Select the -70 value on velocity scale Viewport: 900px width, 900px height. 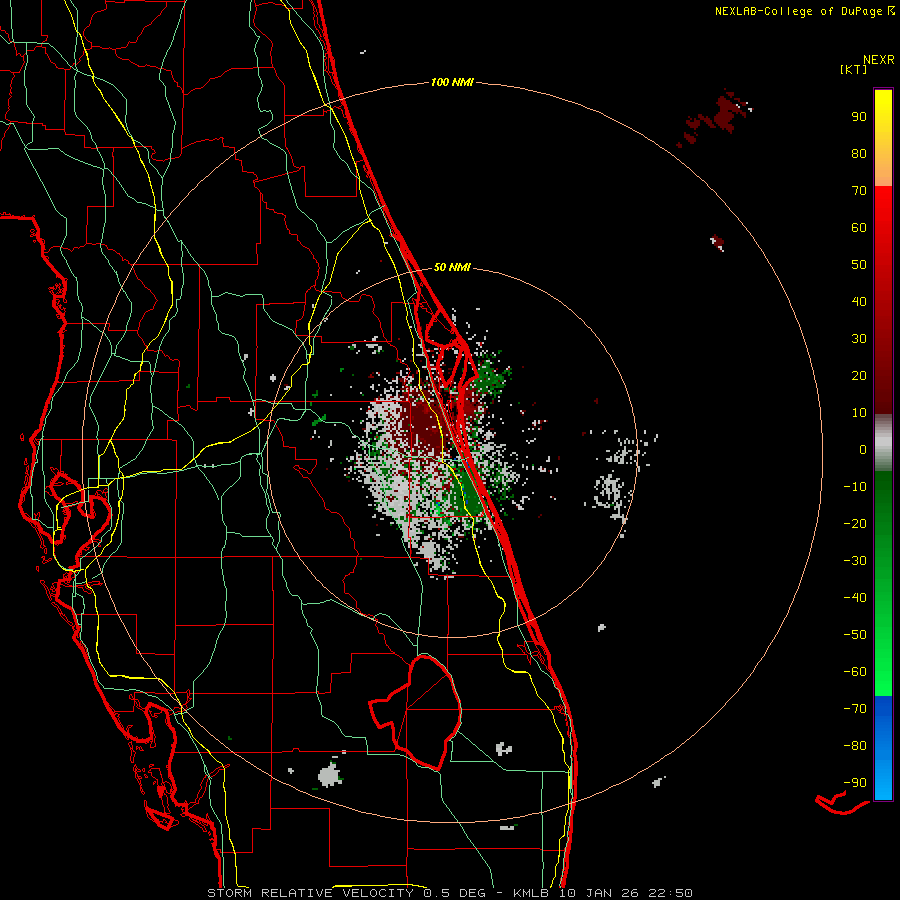click(x=855, y=709)
